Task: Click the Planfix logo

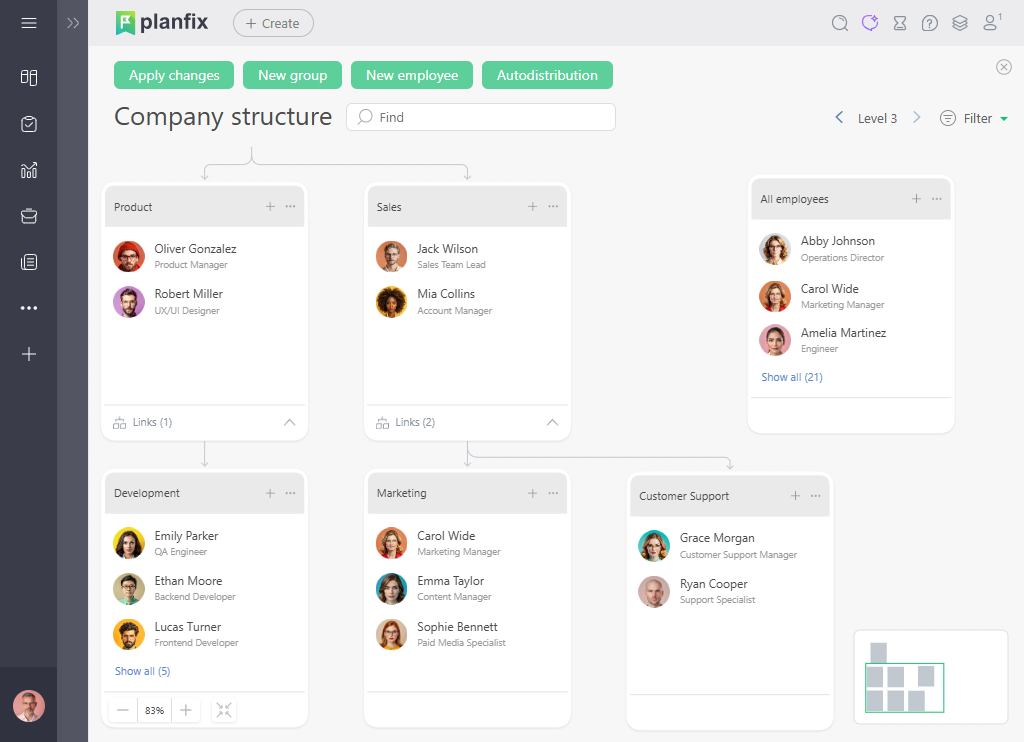Action: 162,23
